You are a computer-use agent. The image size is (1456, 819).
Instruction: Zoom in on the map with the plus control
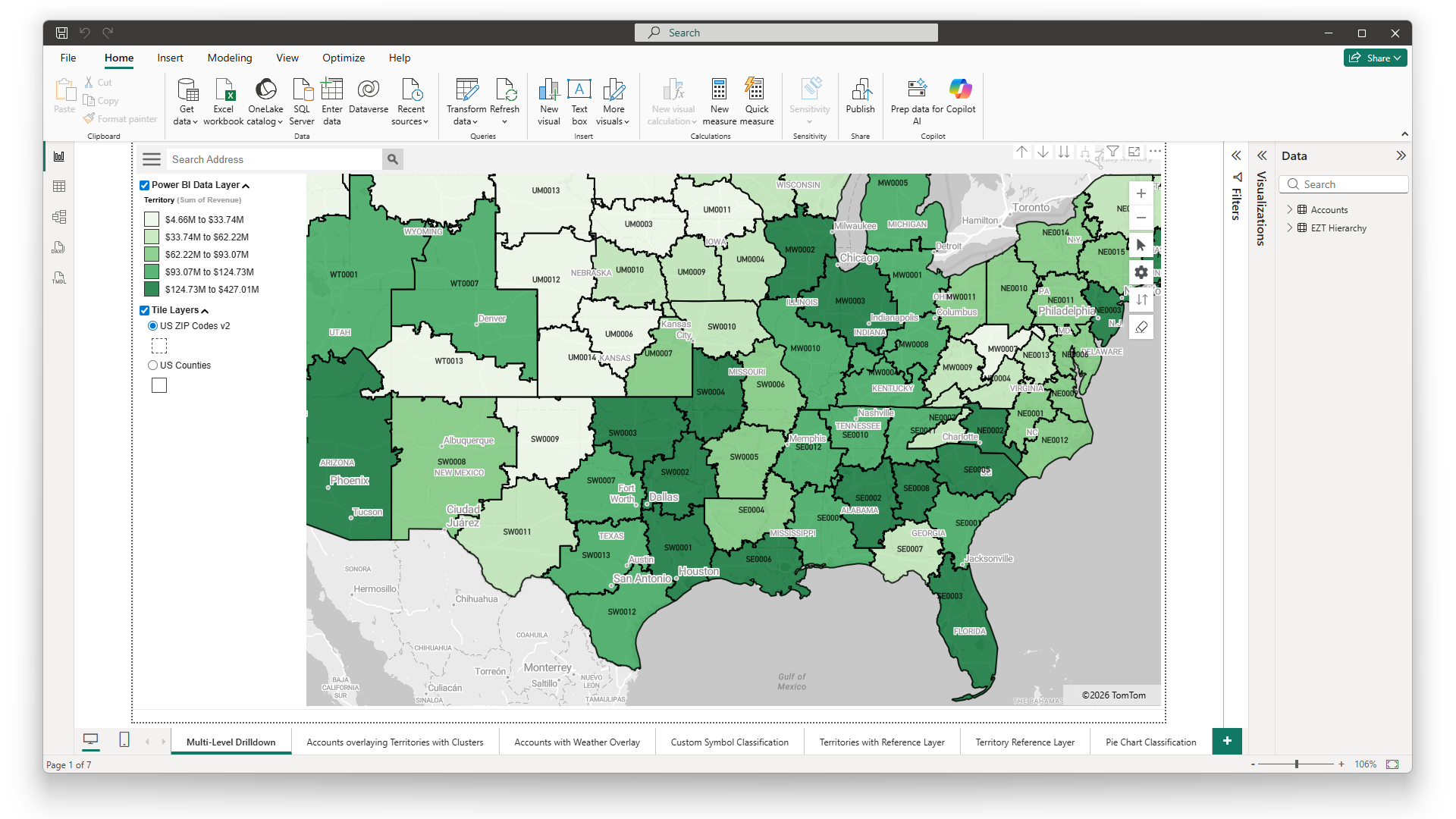coord(1141,193)
